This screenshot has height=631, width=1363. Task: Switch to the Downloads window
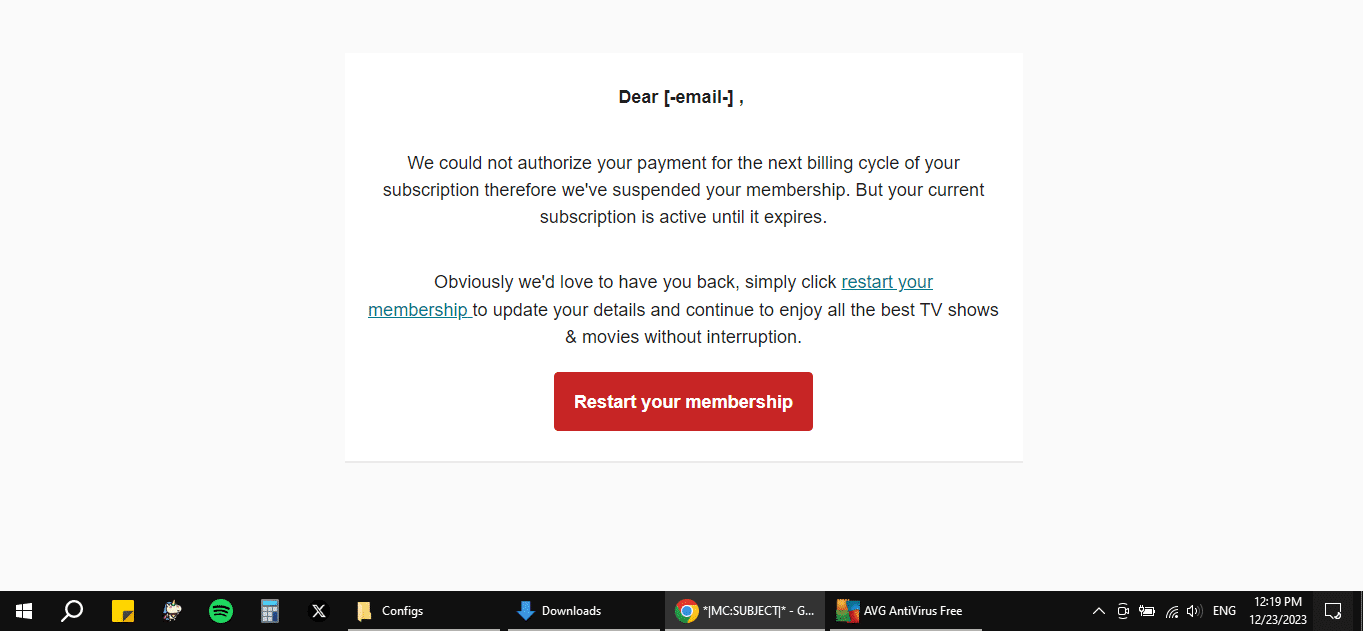click(x=583, y=611)
